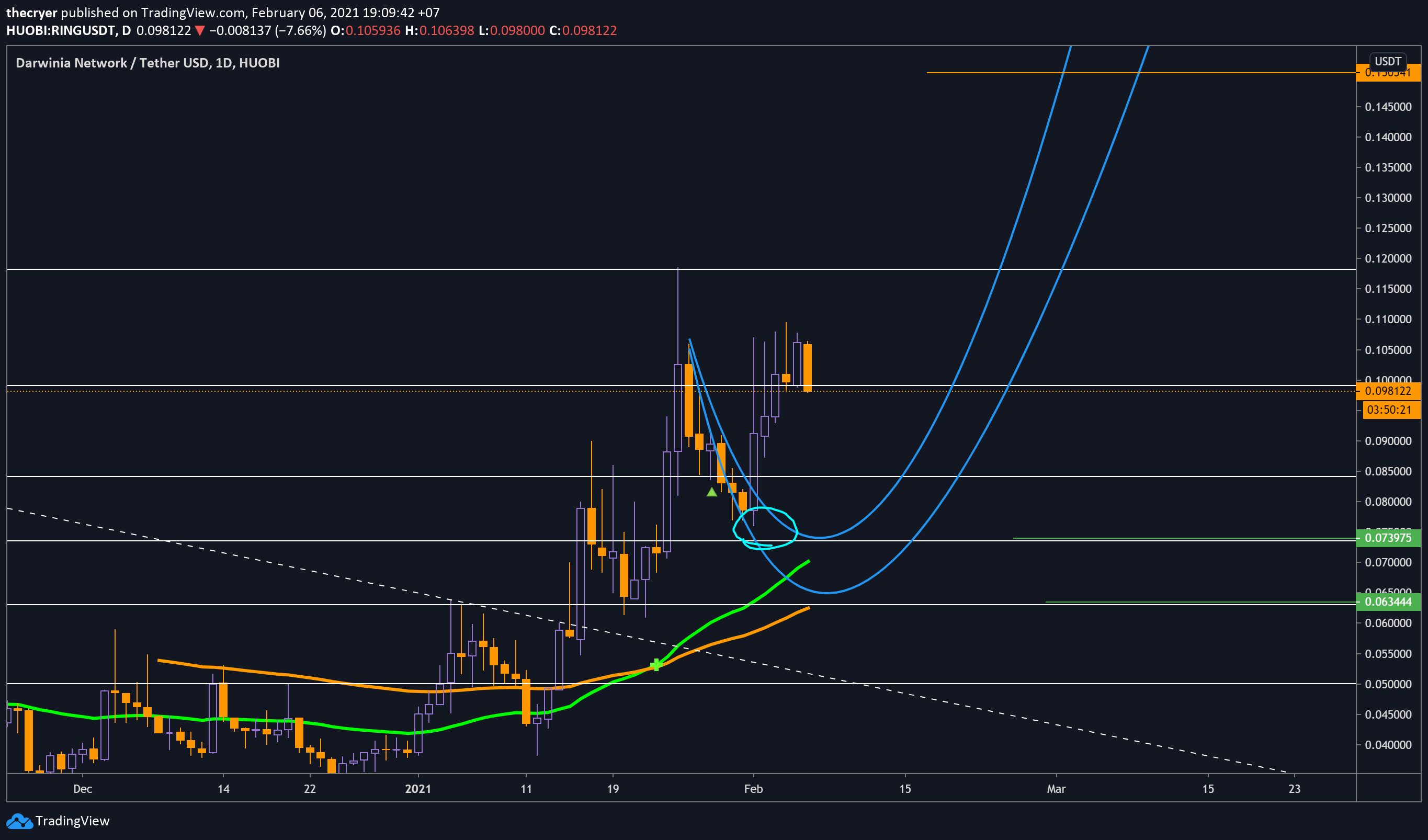Click the green triangle marker near late January
The height and width of the screenshot is (840, 1428).
click(x=712, y=492)
